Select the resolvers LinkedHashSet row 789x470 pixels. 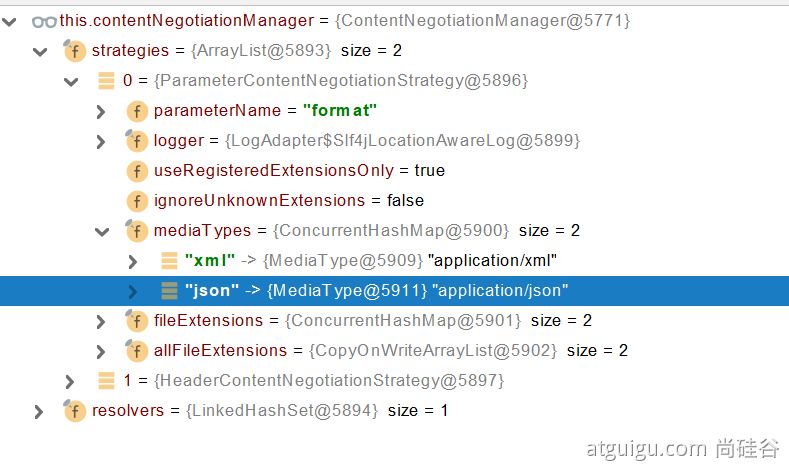click(x=270, y=410)
